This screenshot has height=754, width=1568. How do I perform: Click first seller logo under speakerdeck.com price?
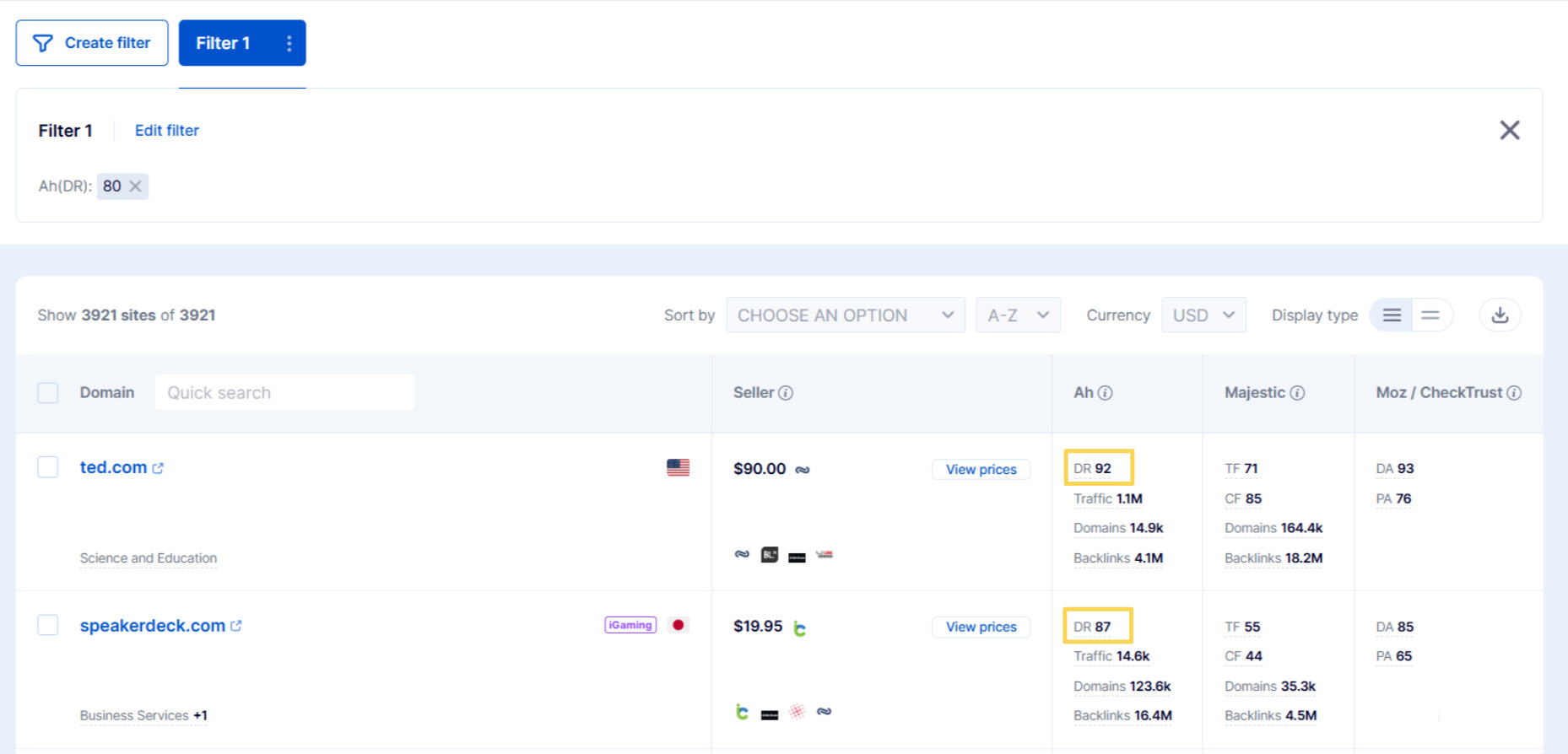[742, 712]
